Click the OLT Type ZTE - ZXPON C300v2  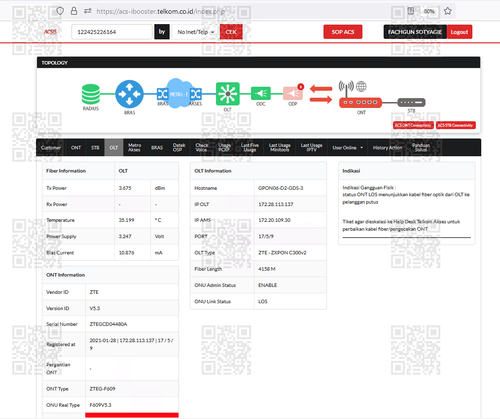point(282,253)
